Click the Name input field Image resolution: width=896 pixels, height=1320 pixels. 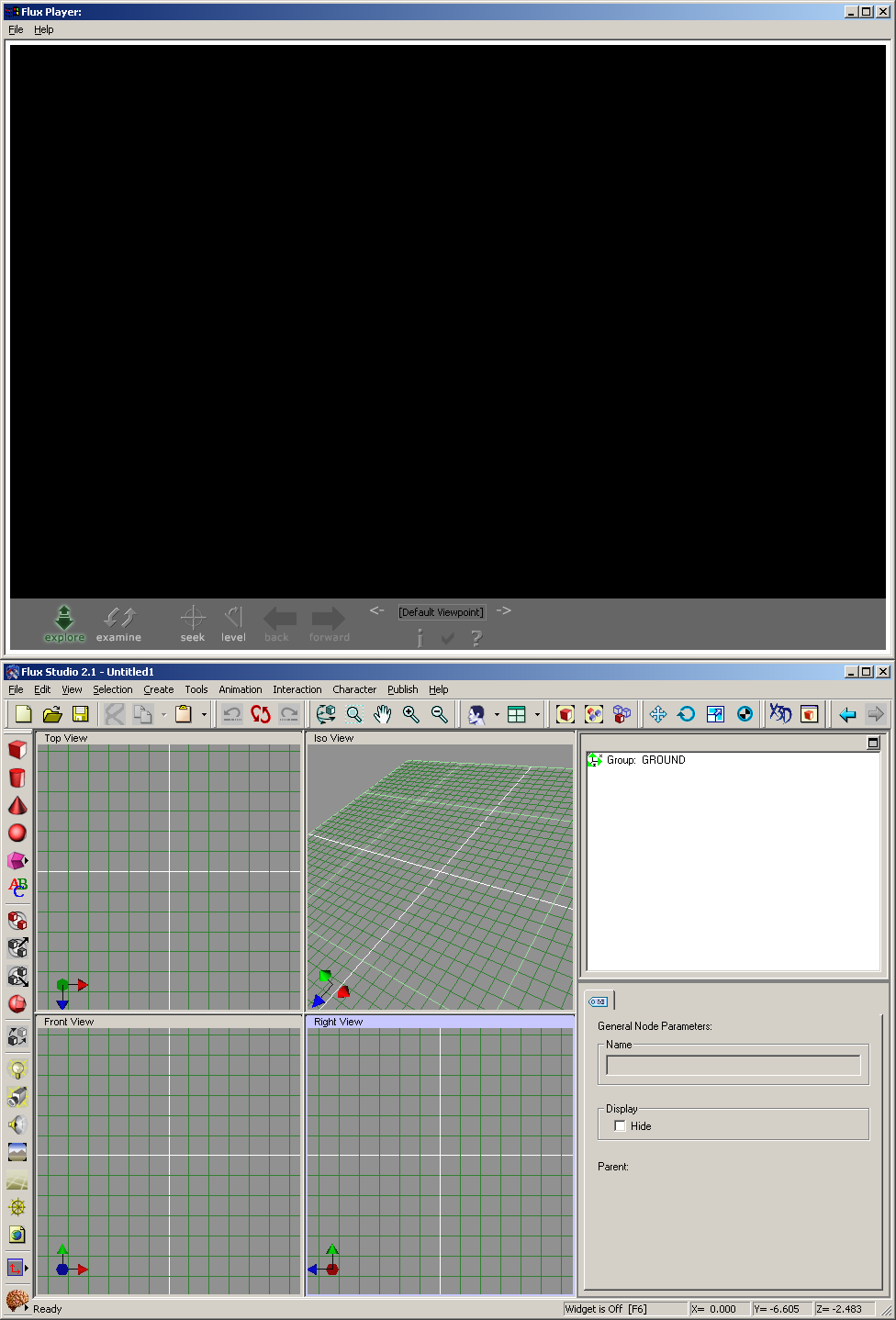733,1066
